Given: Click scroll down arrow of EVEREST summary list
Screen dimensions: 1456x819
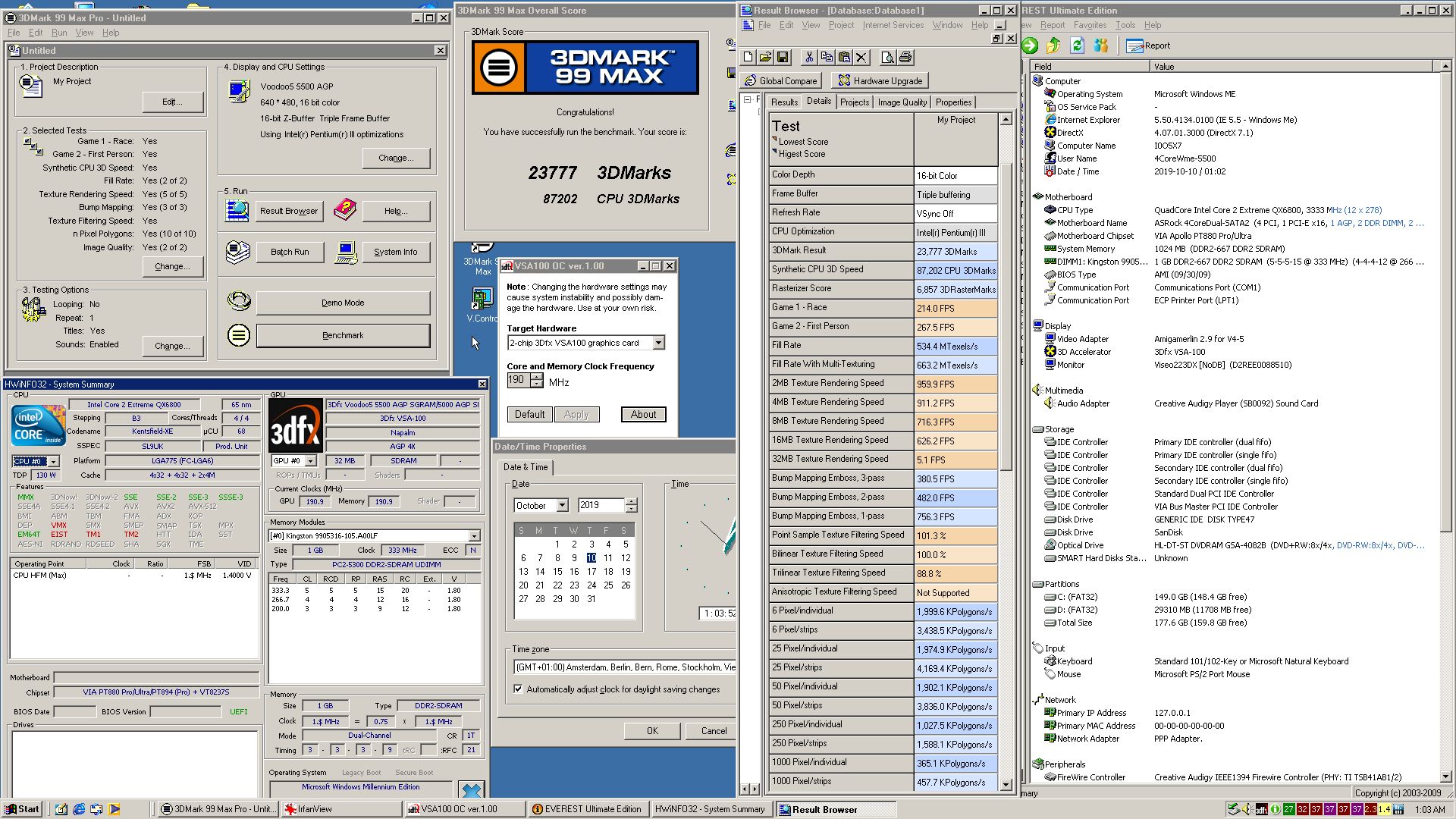Looking at the screenshot, I should (1445, 777).
